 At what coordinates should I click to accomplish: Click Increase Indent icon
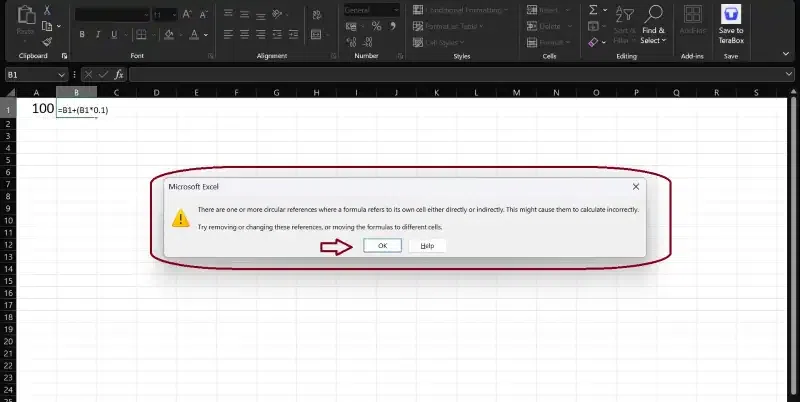point(293,35)
